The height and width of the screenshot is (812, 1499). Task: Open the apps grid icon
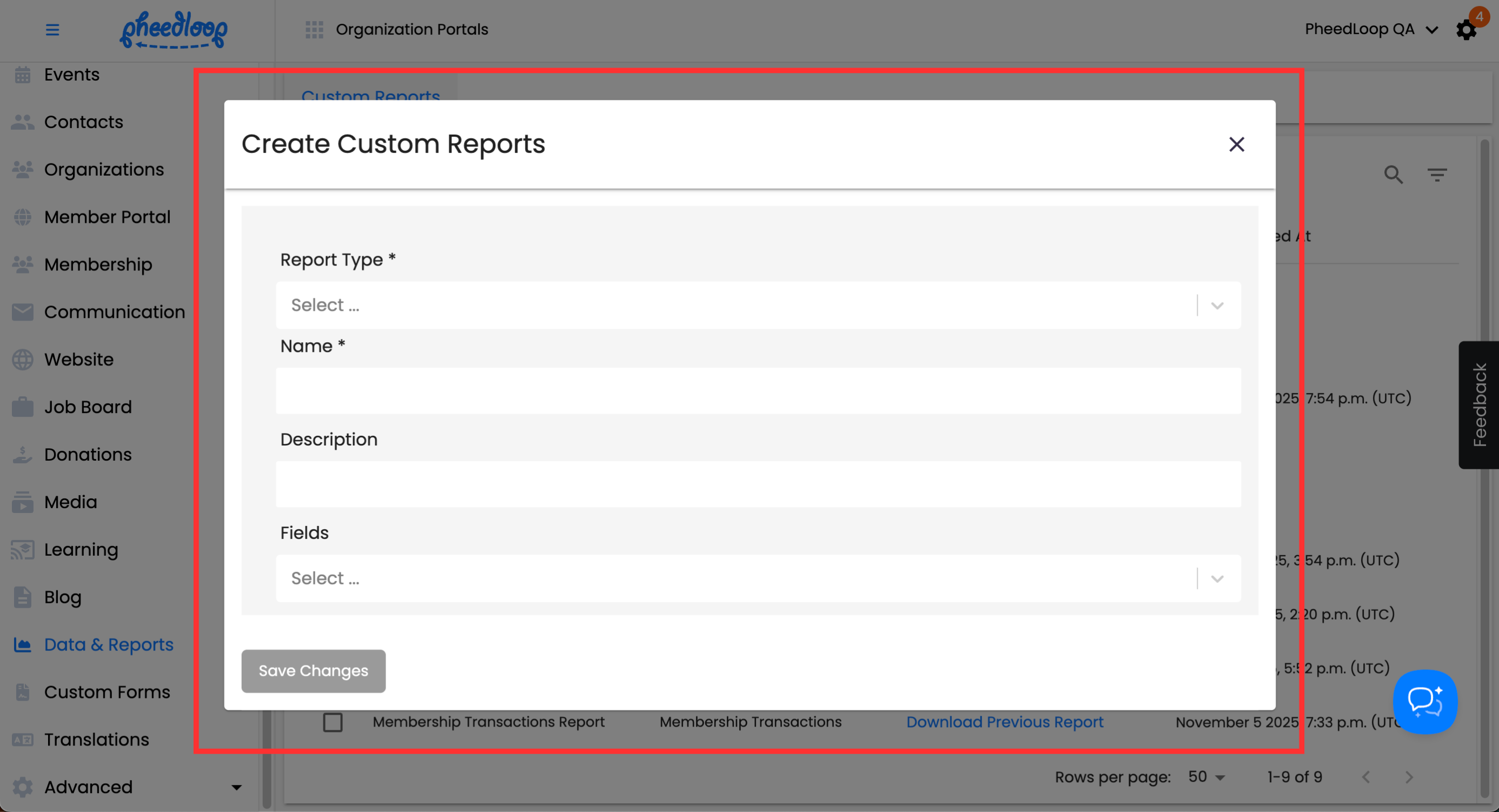point(314,30)
